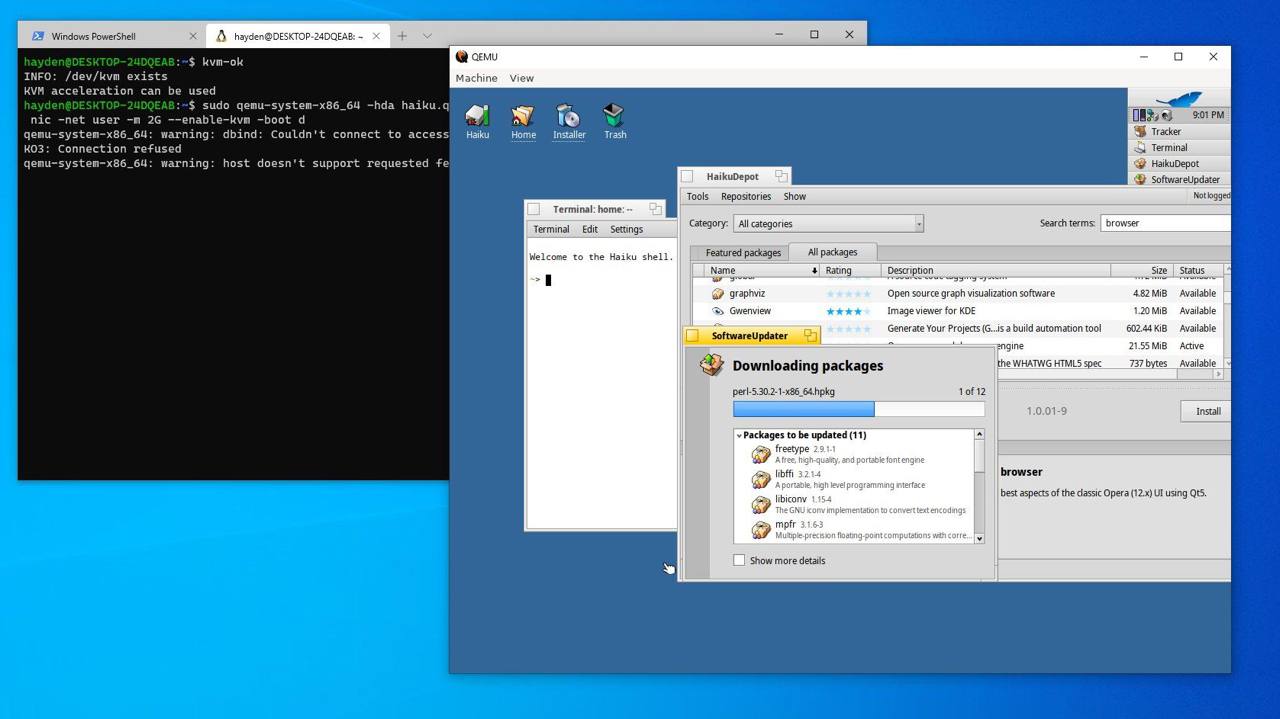
Task: Click the close box on the HaikuDepot tab
Action: [x=687, y=176]
